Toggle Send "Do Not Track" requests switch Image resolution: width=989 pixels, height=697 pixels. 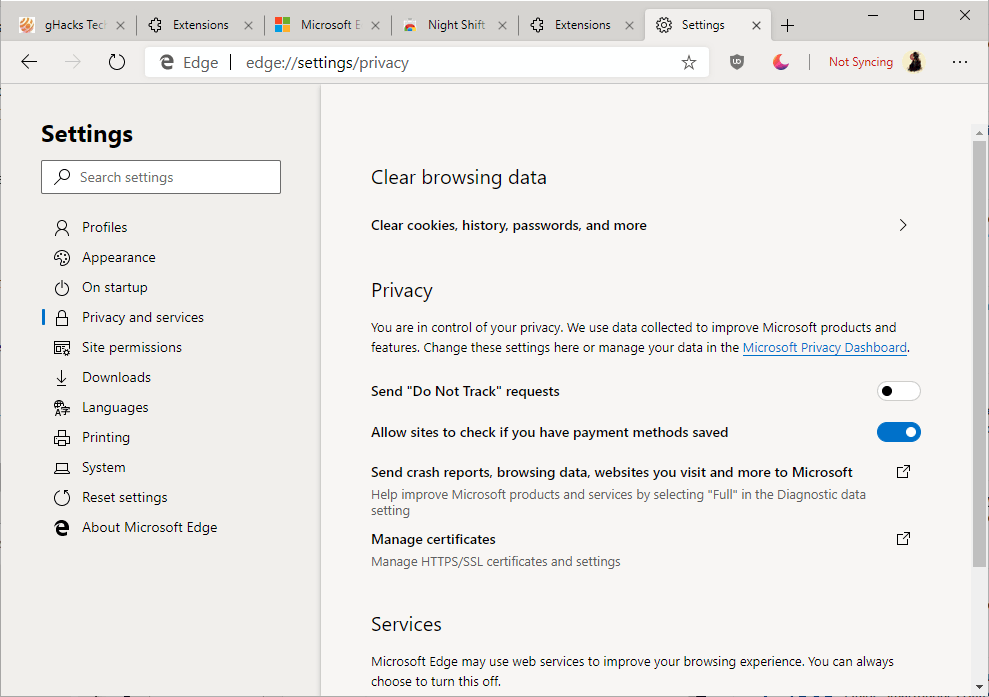coord(899,391)
